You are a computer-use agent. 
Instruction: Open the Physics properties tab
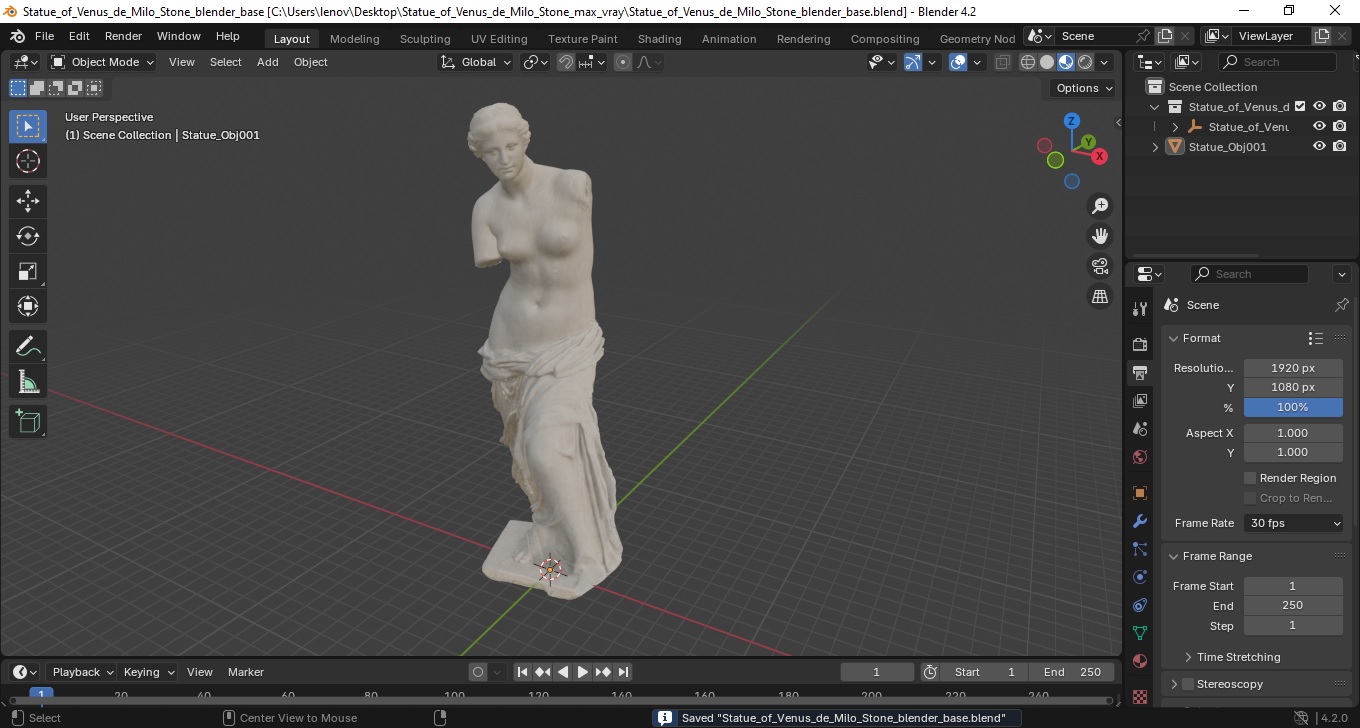pyautogui.click(x=1140, y=577)
